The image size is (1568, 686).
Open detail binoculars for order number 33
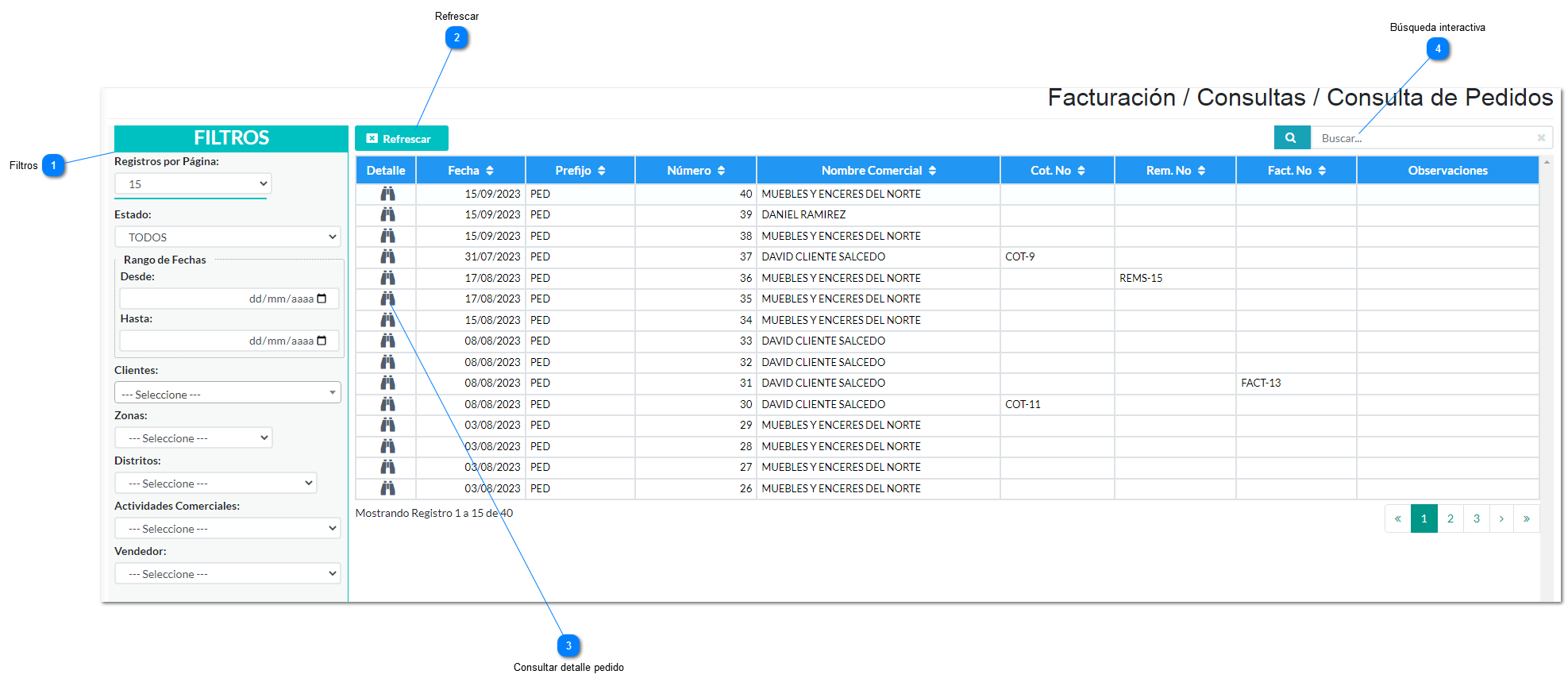(387, 341)
